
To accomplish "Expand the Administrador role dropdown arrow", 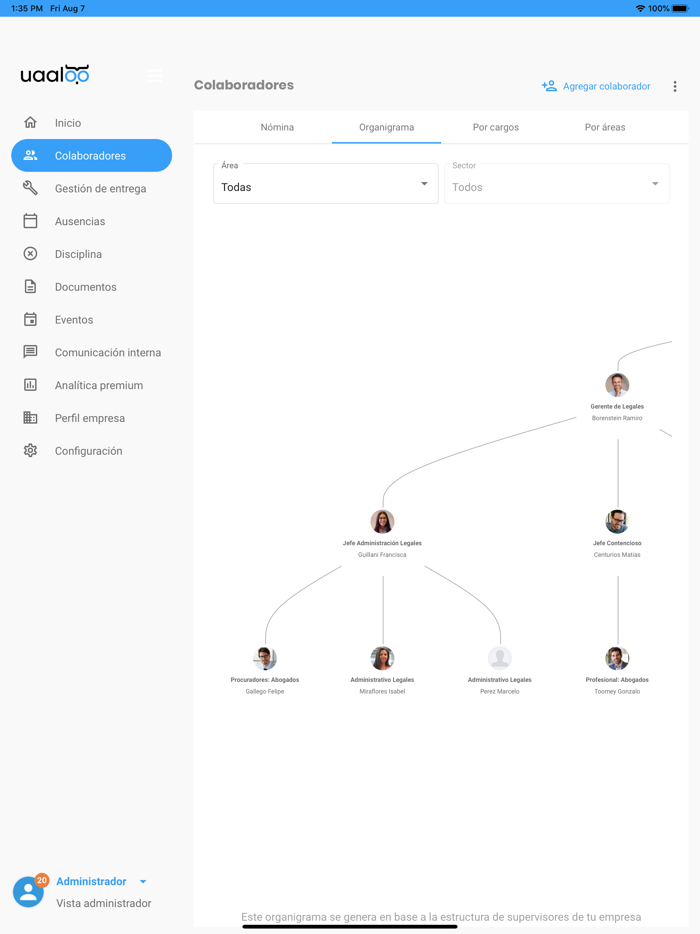I will point(143,882).
